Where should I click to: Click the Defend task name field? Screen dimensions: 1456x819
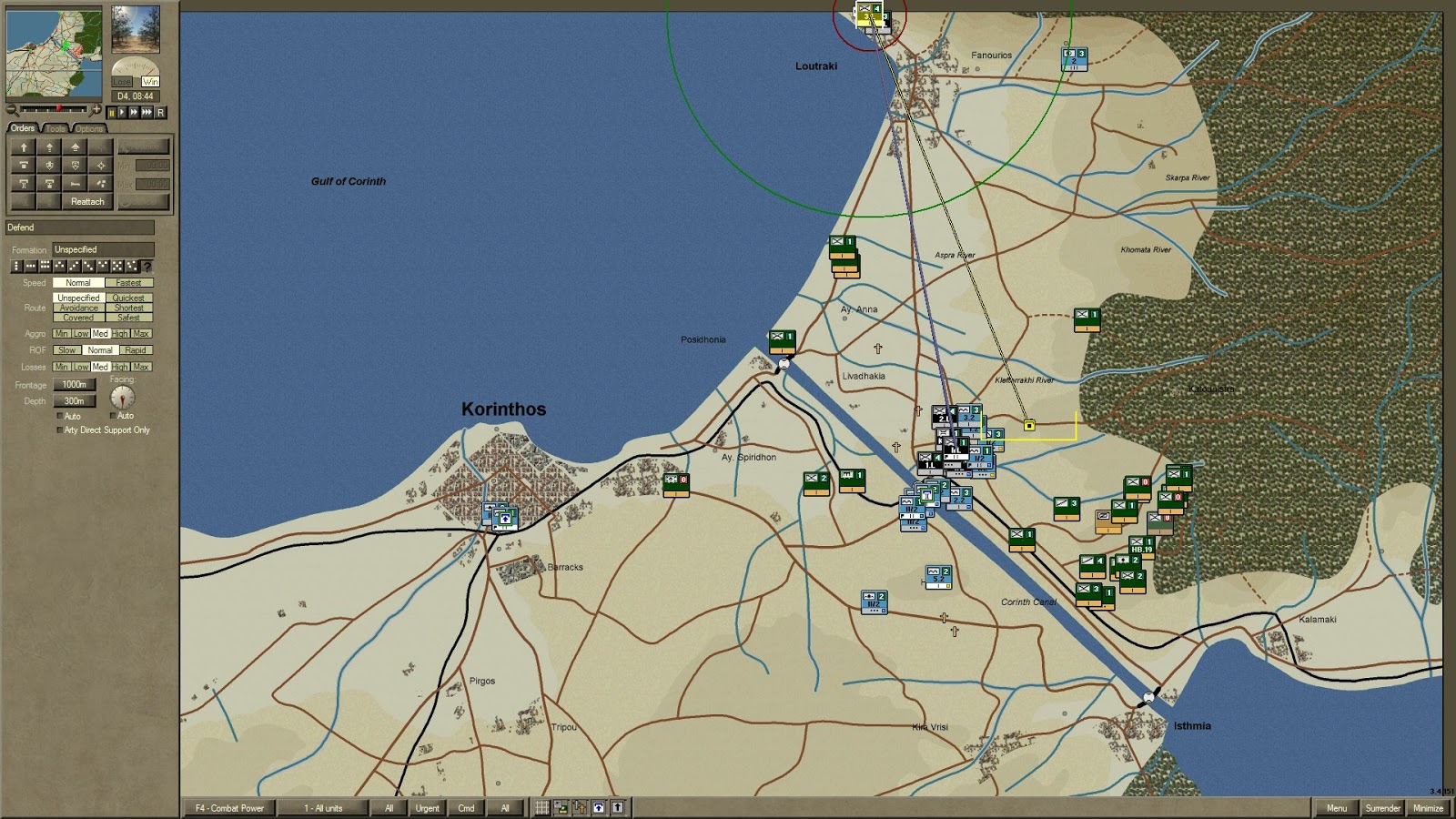pyautogui.click(x=80, y=227)
